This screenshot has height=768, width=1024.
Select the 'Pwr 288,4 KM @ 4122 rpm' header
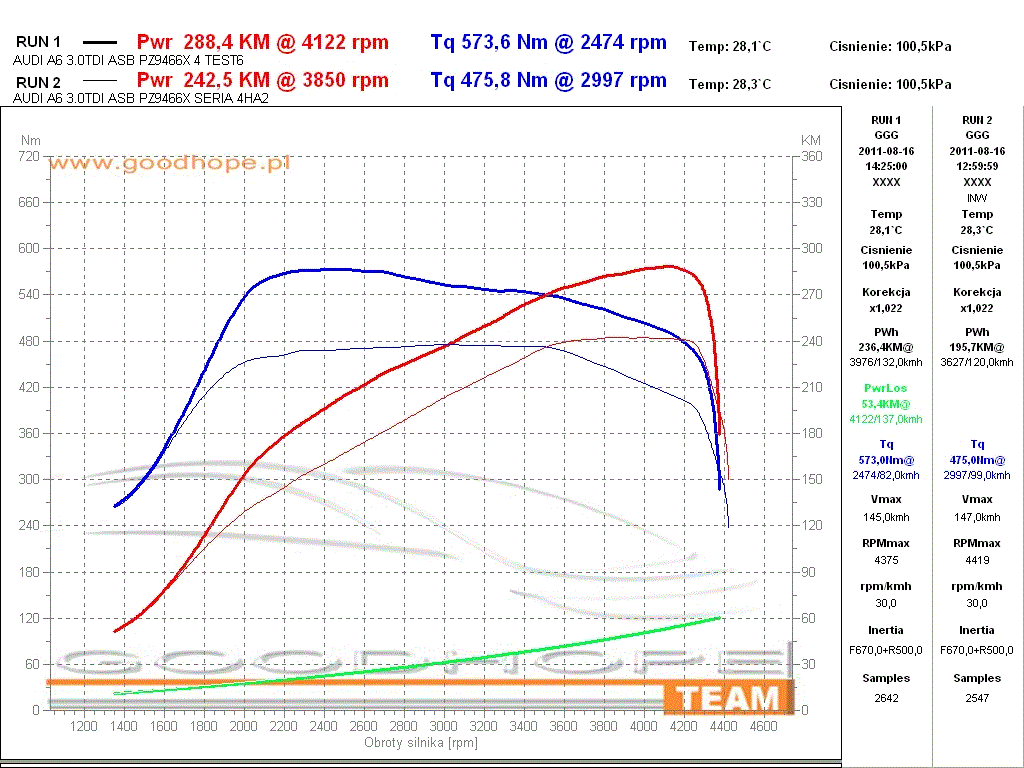(263, 42)
